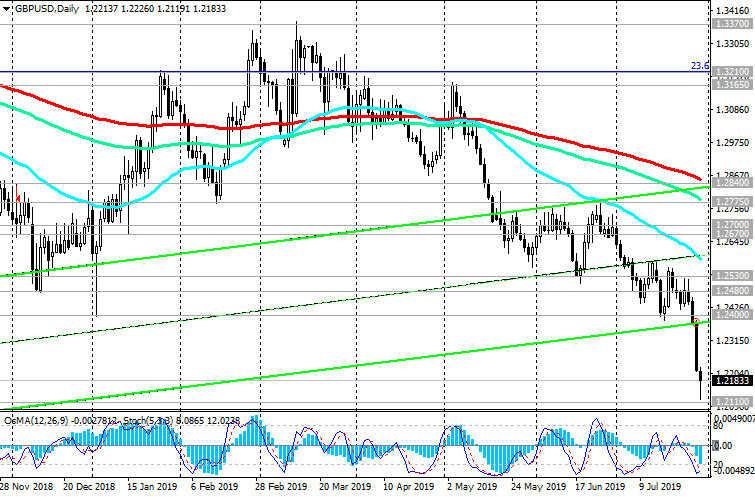Click the 10 Apr 2019 date label
The image size is (755, 497).
408,486
